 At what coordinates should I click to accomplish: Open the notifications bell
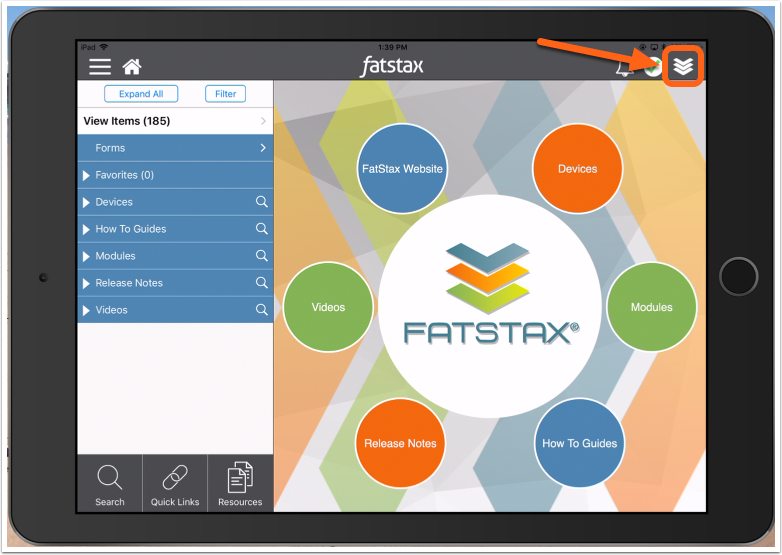(624, 68)
